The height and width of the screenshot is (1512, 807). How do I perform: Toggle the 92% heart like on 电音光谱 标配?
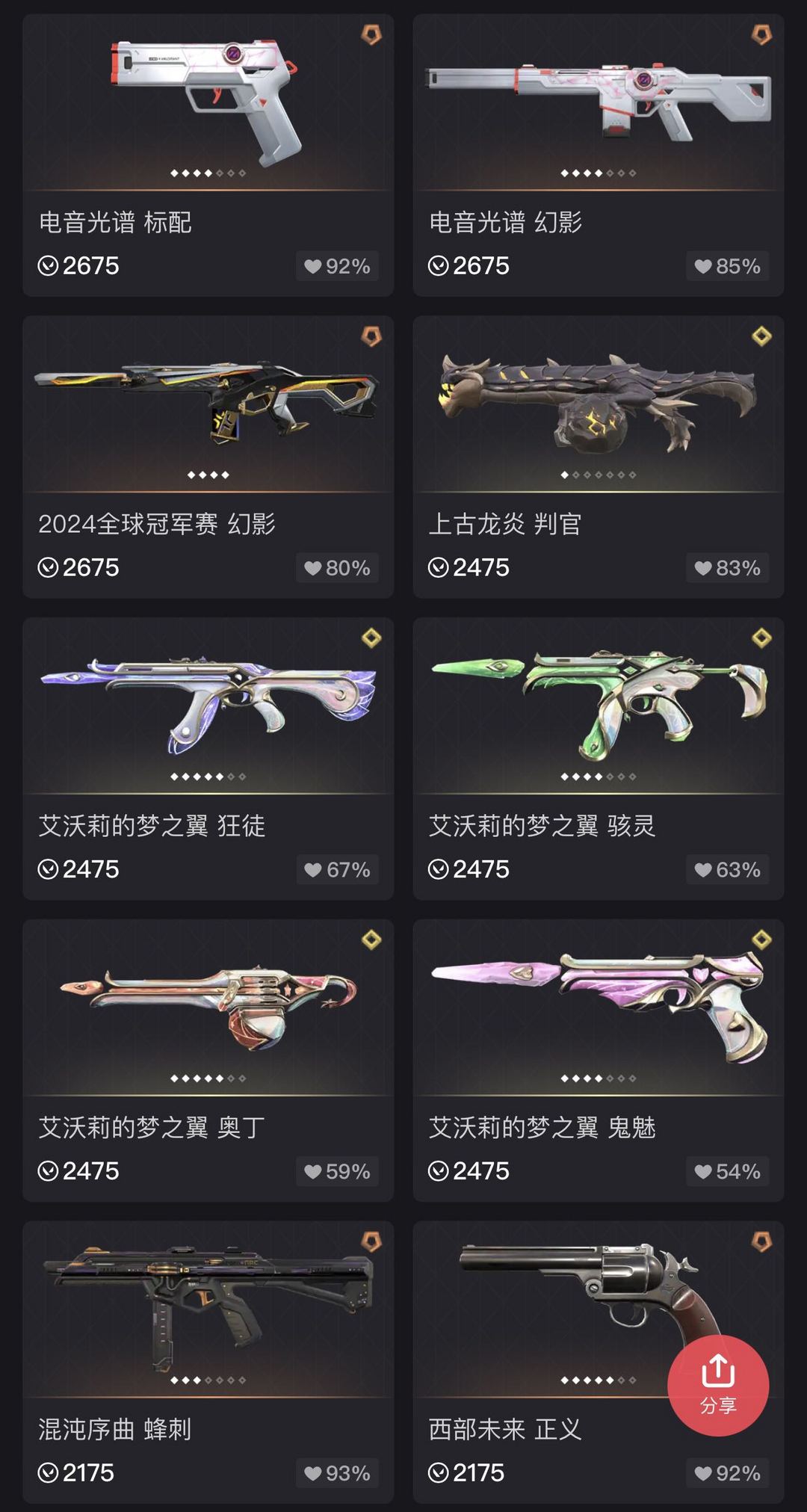(x=337, y=266)
